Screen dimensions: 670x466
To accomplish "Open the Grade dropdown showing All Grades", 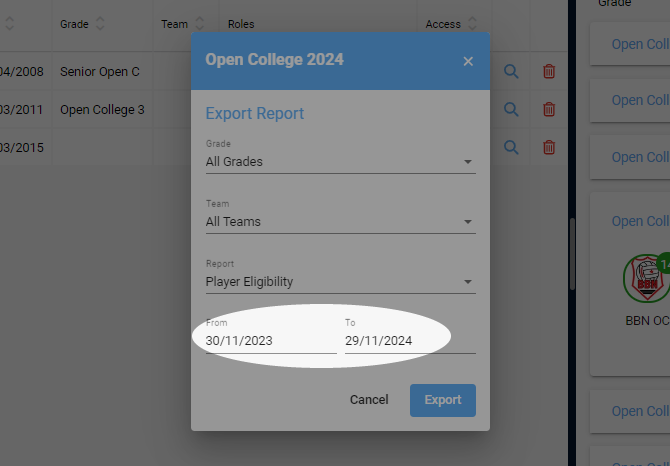I will pyautogui.click(x=341, y=162).
